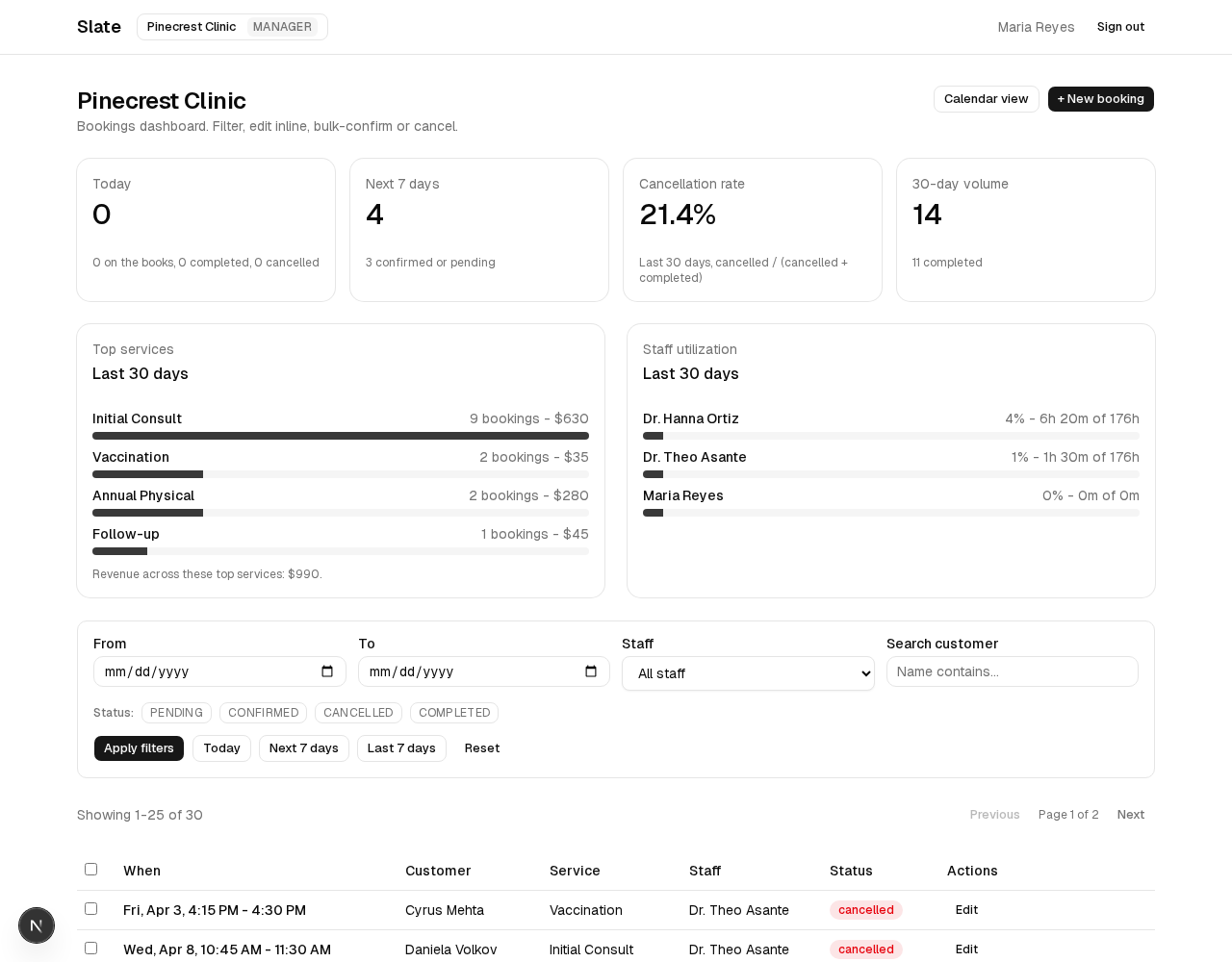Click the Apply filters button

click(x=139, y=748)
